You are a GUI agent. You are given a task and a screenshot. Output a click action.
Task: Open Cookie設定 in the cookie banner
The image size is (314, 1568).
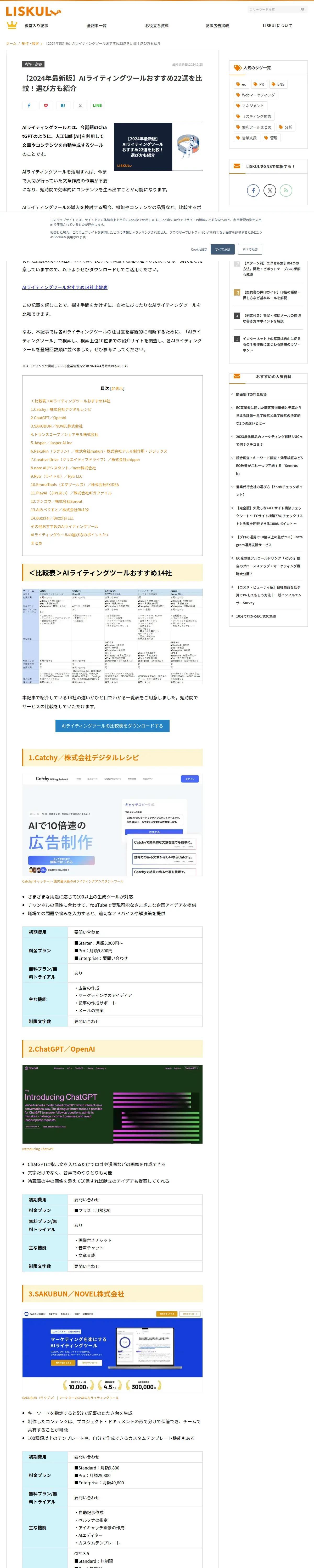pos(199,249)
